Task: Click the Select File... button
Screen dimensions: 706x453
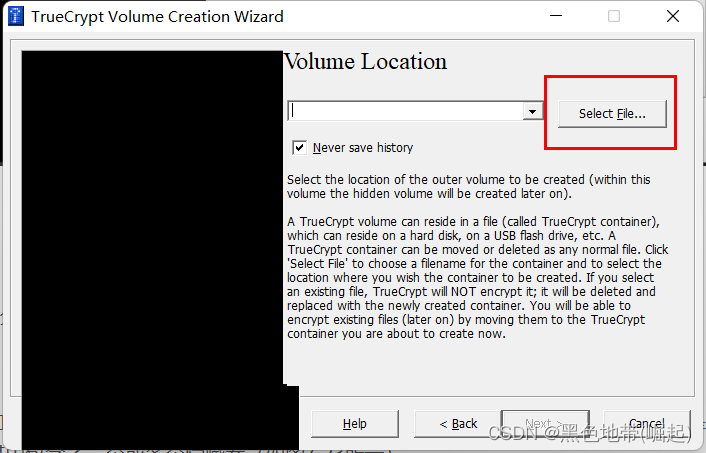Action: pos(612,114)
